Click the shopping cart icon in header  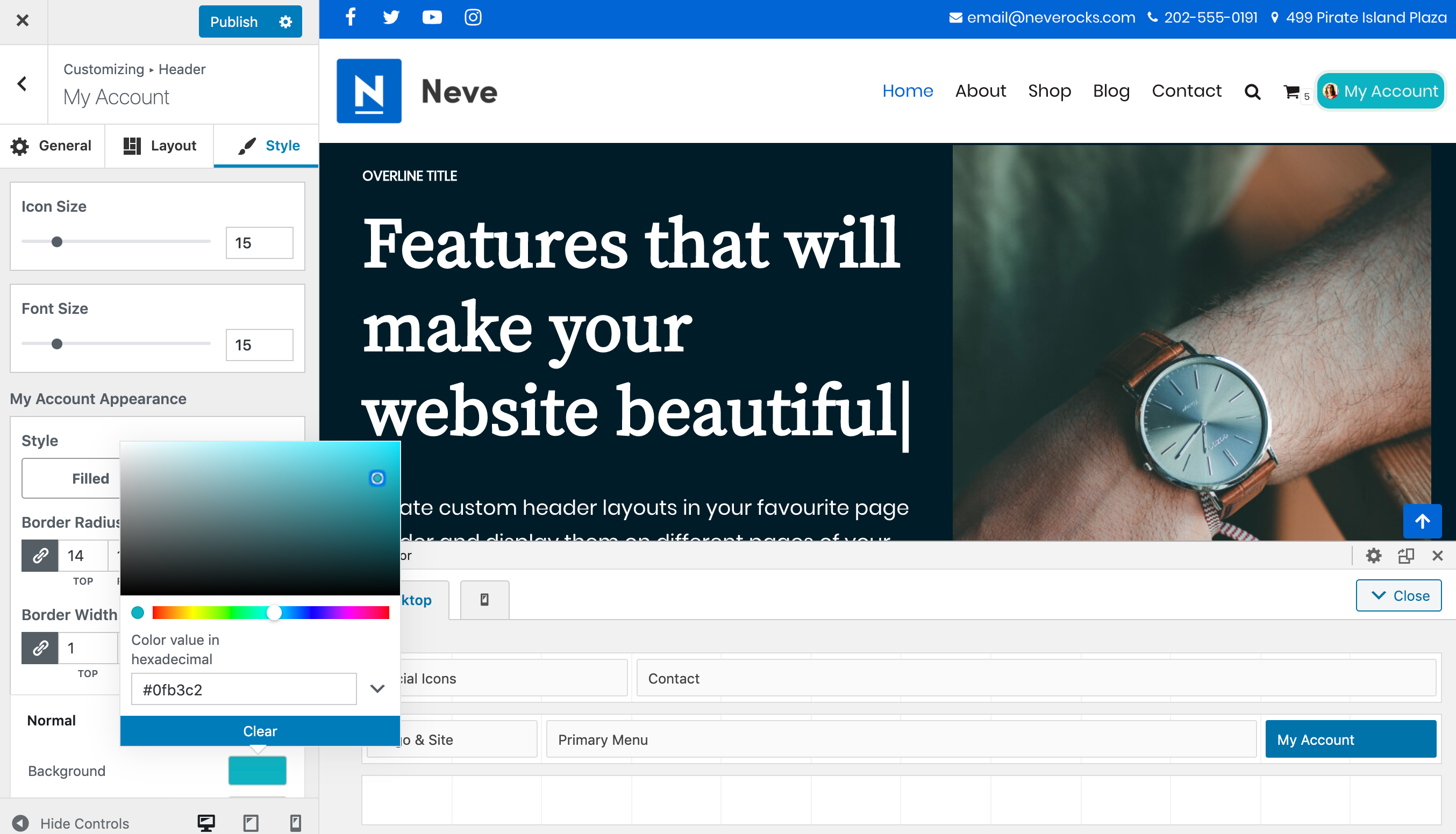1291,92
